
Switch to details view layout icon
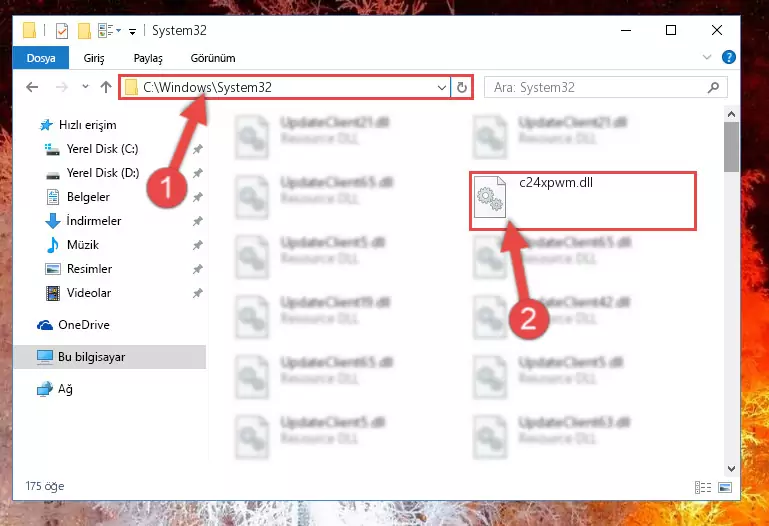click(x=703, y=487)
